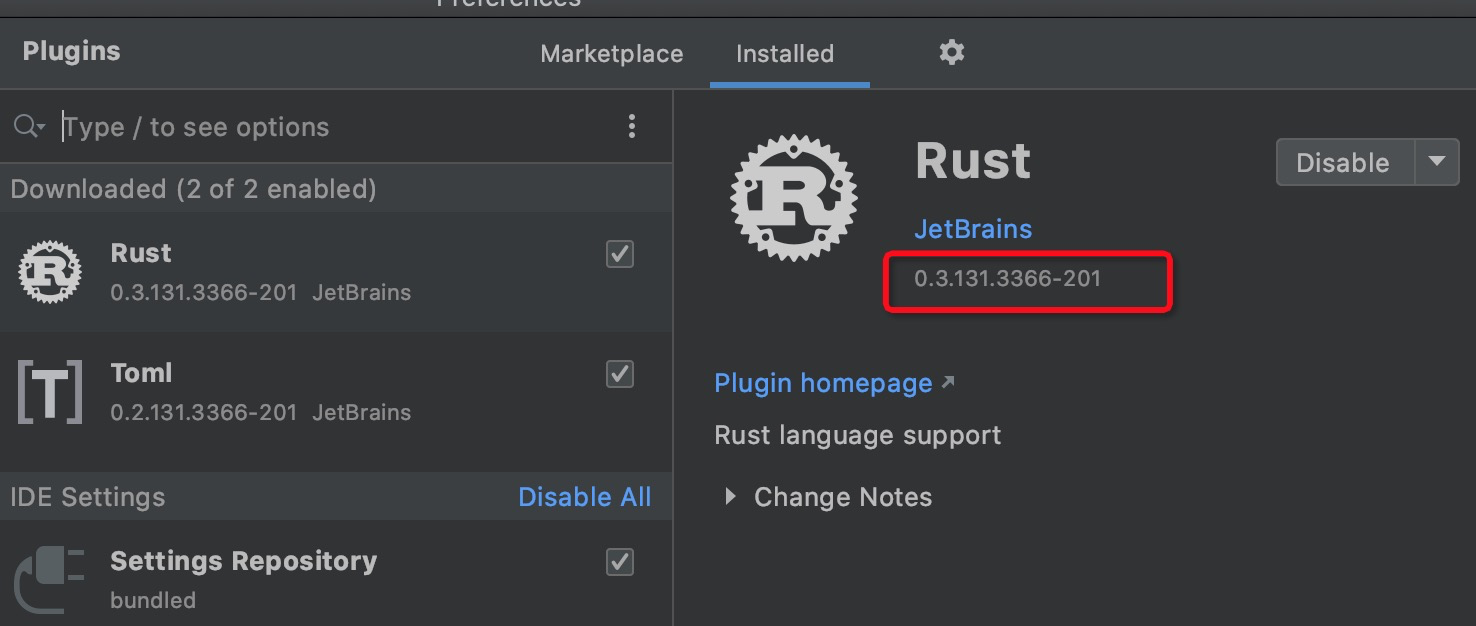Select the Toml entry in plugin list
Screen dimensions: 1476x626
[336, 392]
